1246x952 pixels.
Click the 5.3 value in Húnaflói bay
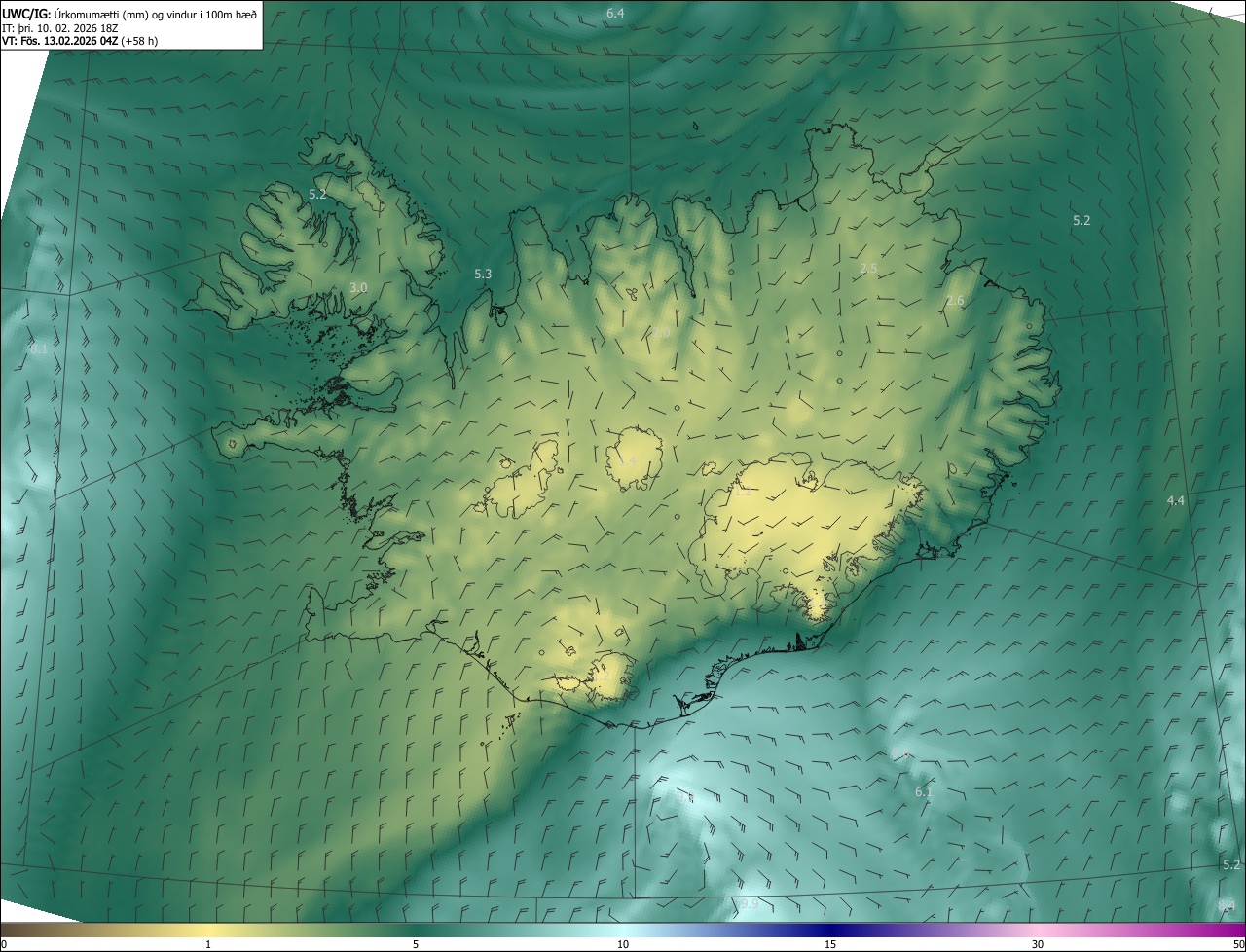coord(483,275)
